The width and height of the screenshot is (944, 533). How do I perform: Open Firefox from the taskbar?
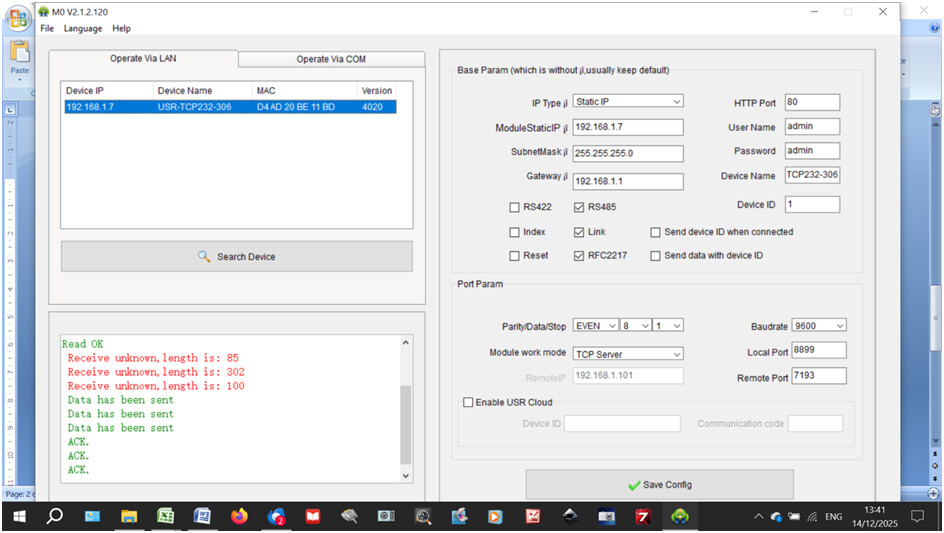click(x=238, y=516)
